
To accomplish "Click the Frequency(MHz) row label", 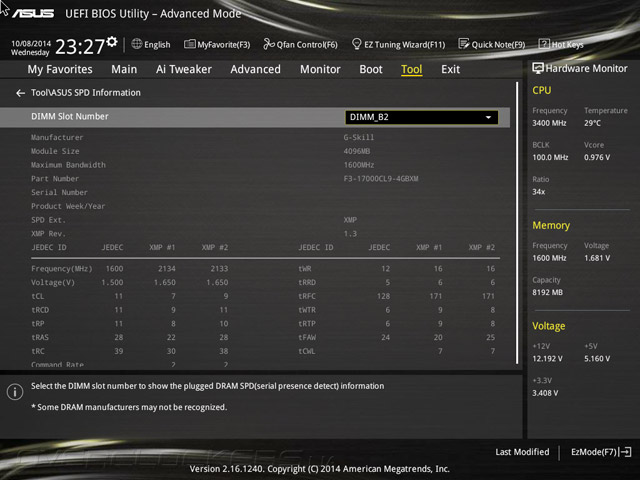I will tap(62, 269).
